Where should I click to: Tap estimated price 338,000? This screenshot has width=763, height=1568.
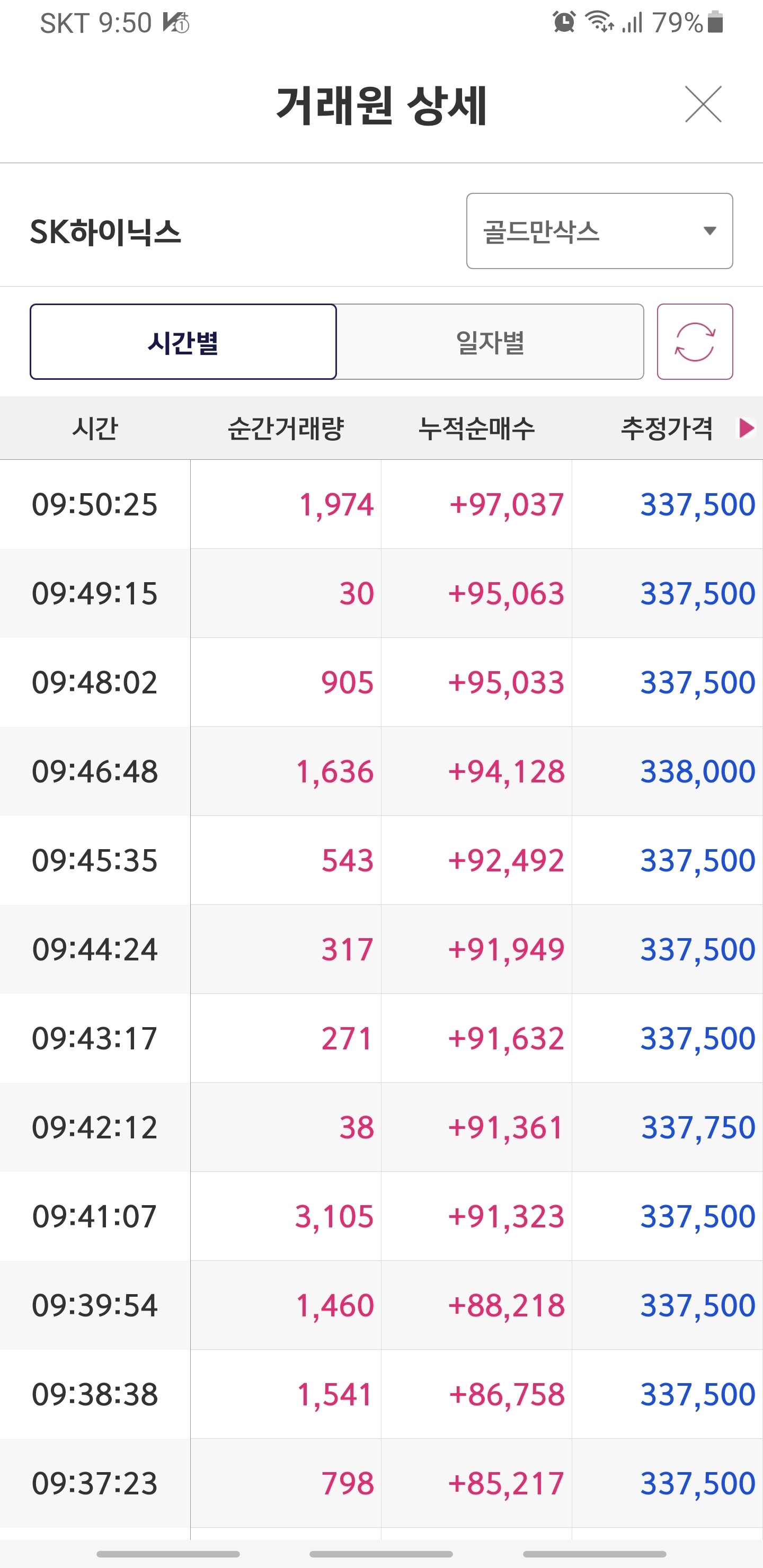pos(697,771)
